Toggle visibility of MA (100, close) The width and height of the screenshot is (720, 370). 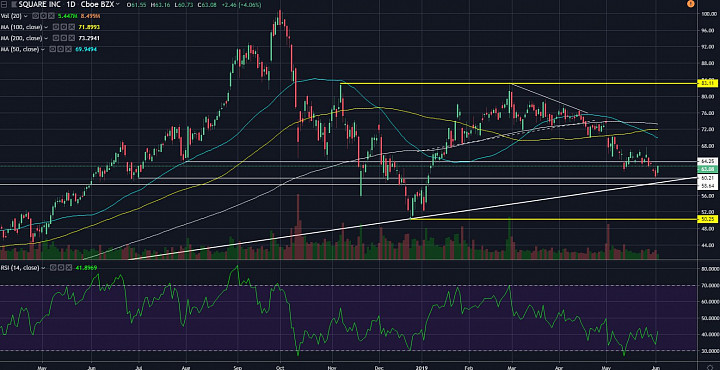click(56, 27)
